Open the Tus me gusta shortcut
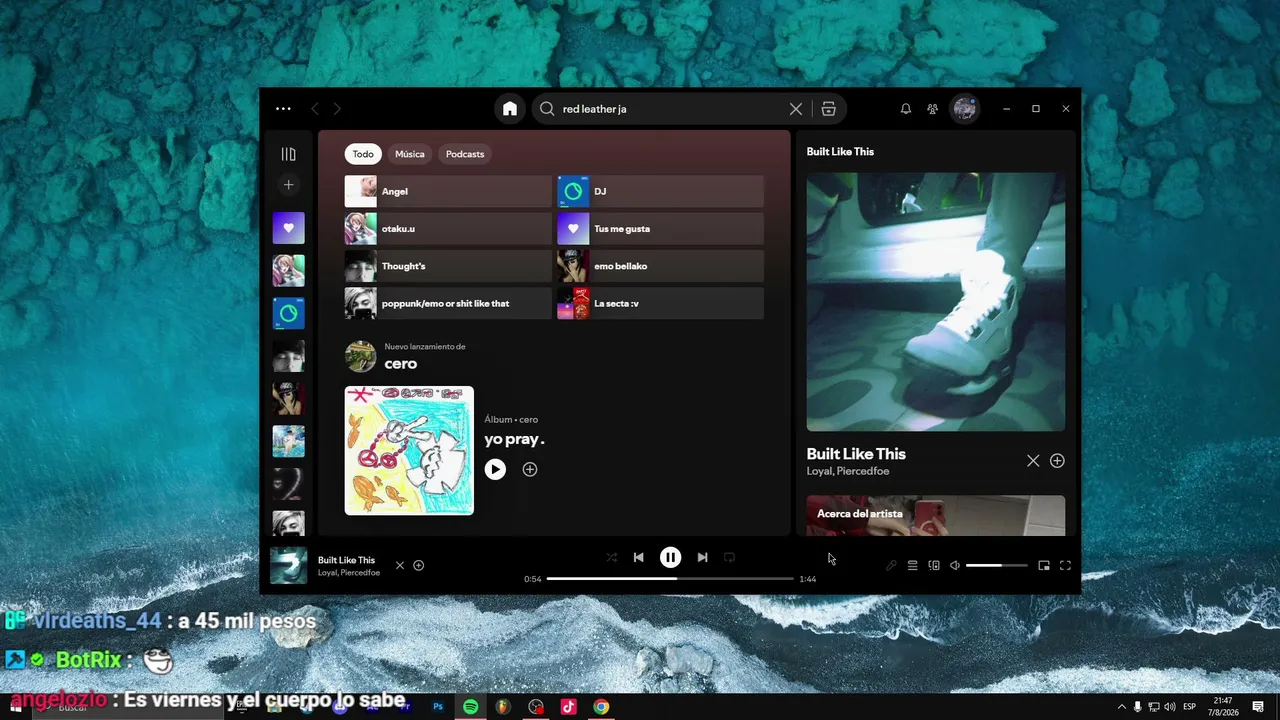1280x720 pixels. [x=660, y=229]
